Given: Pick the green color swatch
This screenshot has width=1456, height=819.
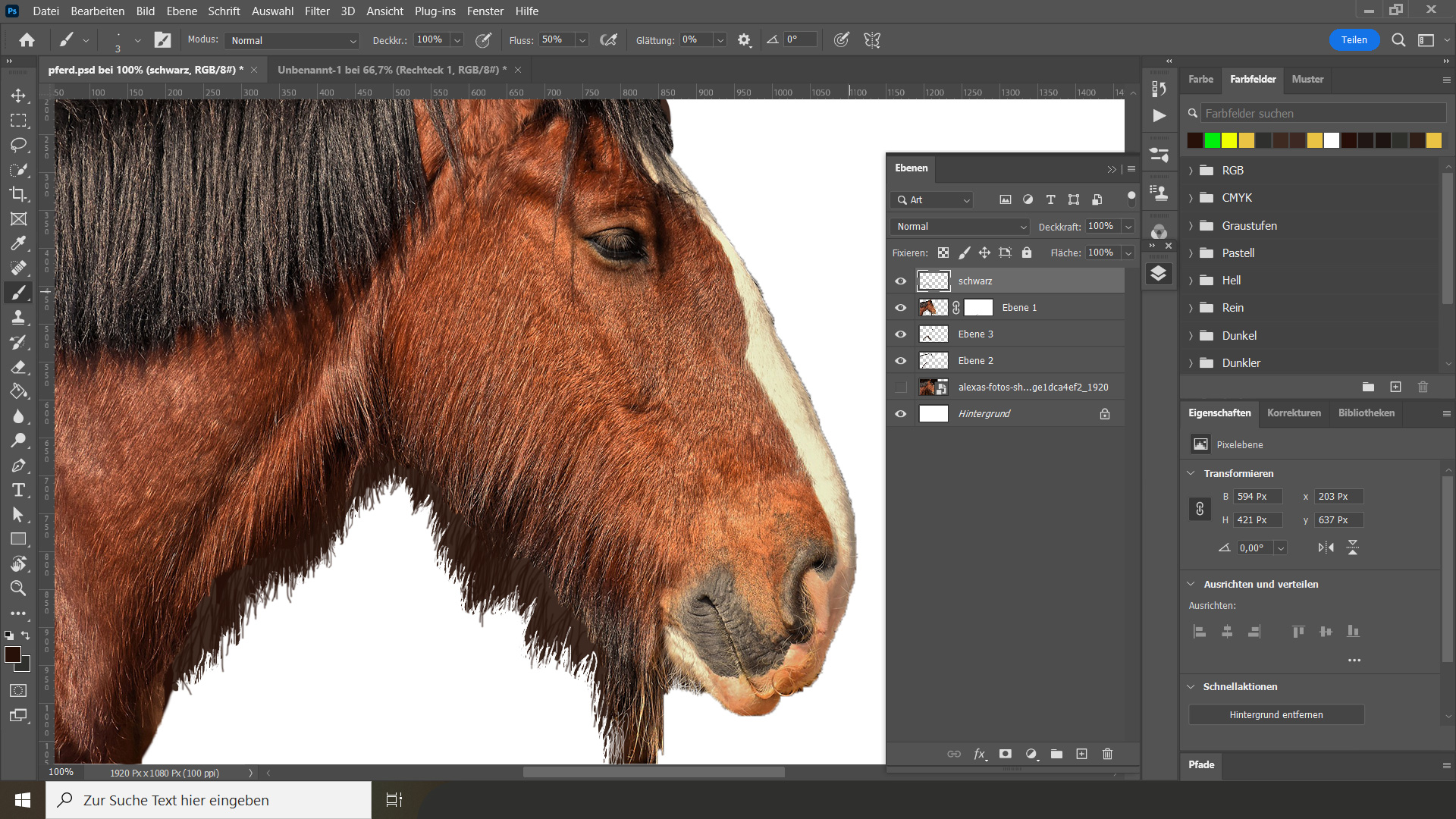Looking at the screenshot, I should (x=1212, y=140).
